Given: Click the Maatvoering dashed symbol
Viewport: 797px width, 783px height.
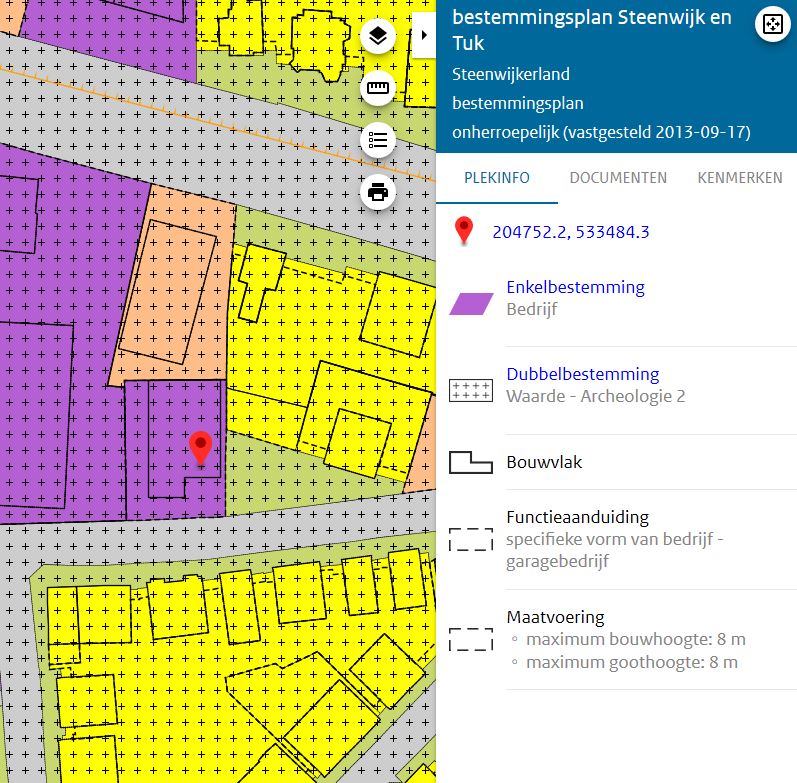Looking at the screenshot, I should coord(471,640).
